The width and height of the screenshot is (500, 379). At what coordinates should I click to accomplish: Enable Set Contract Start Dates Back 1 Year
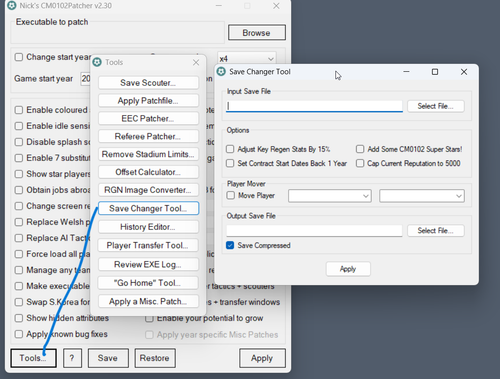[230, 163]
